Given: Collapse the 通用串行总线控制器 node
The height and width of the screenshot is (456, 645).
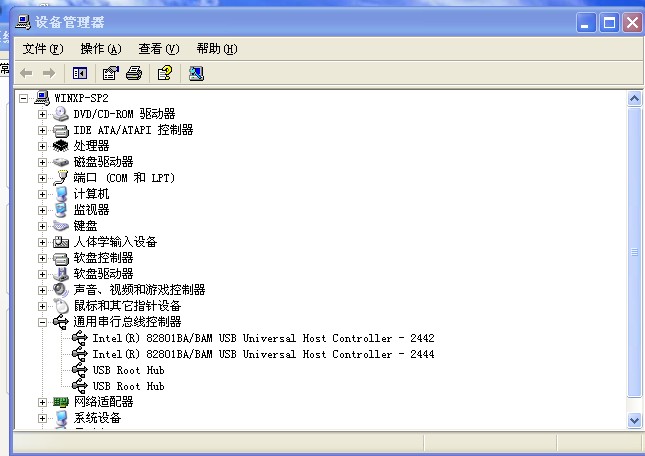Looking at the screenshot, I should point(42,323).
